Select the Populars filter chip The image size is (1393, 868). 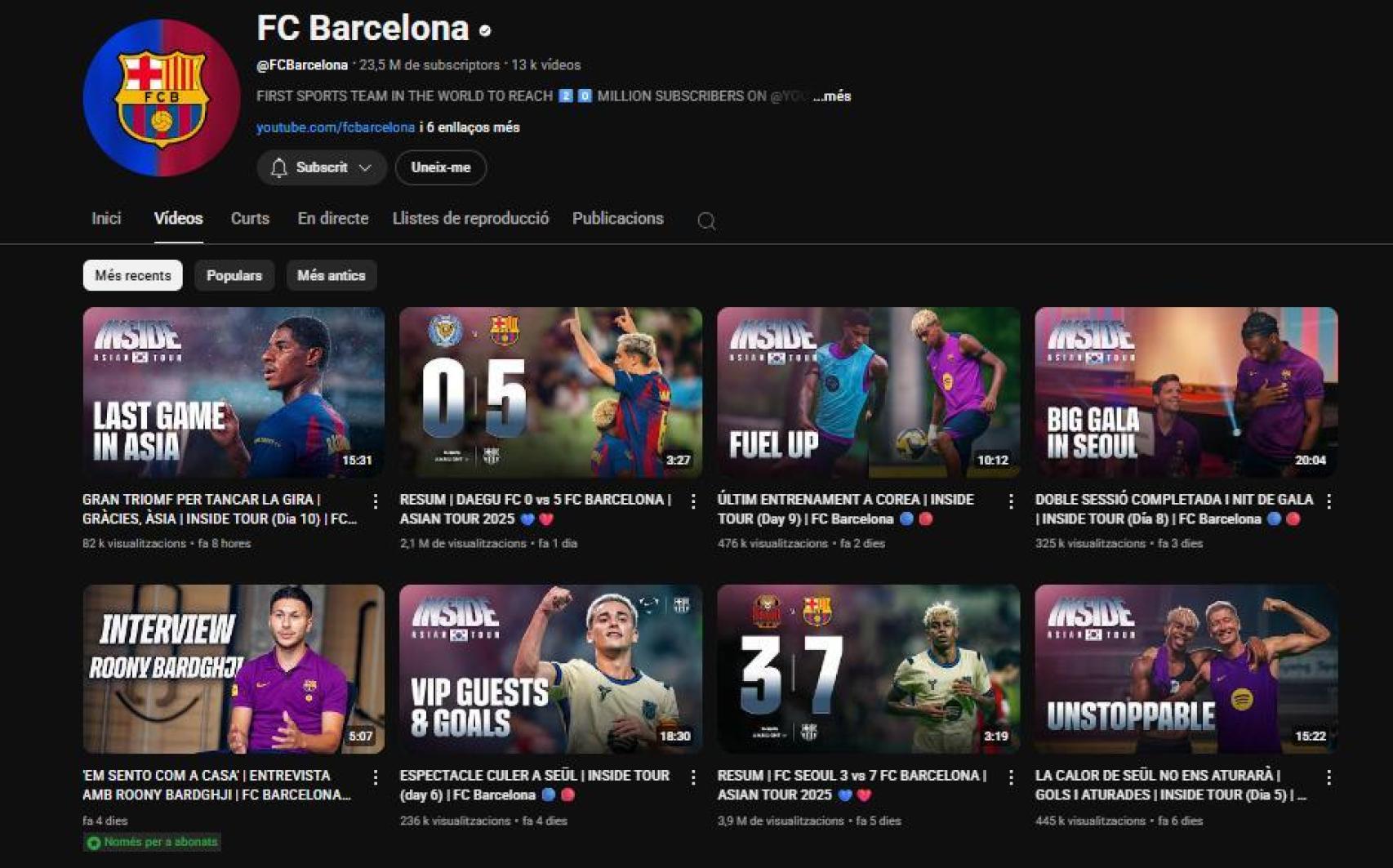point(234,275)
